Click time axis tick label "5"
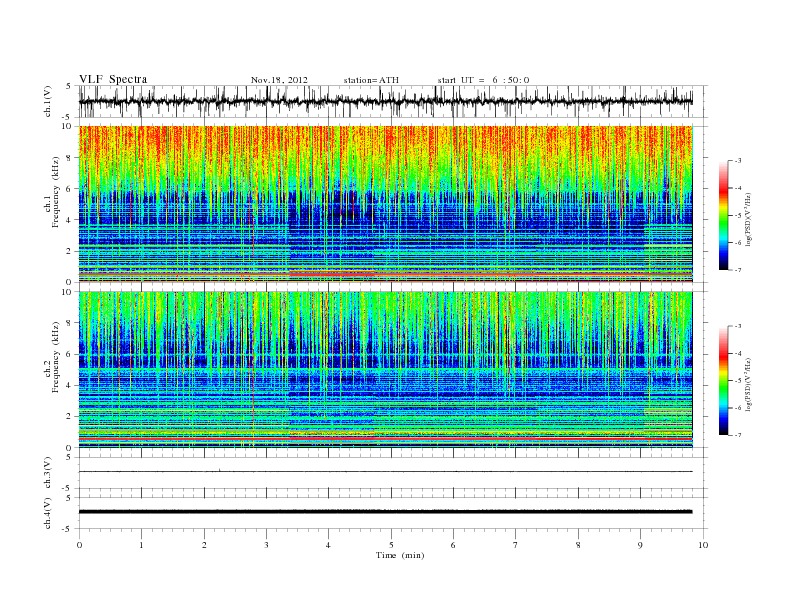 coord(391,545)
